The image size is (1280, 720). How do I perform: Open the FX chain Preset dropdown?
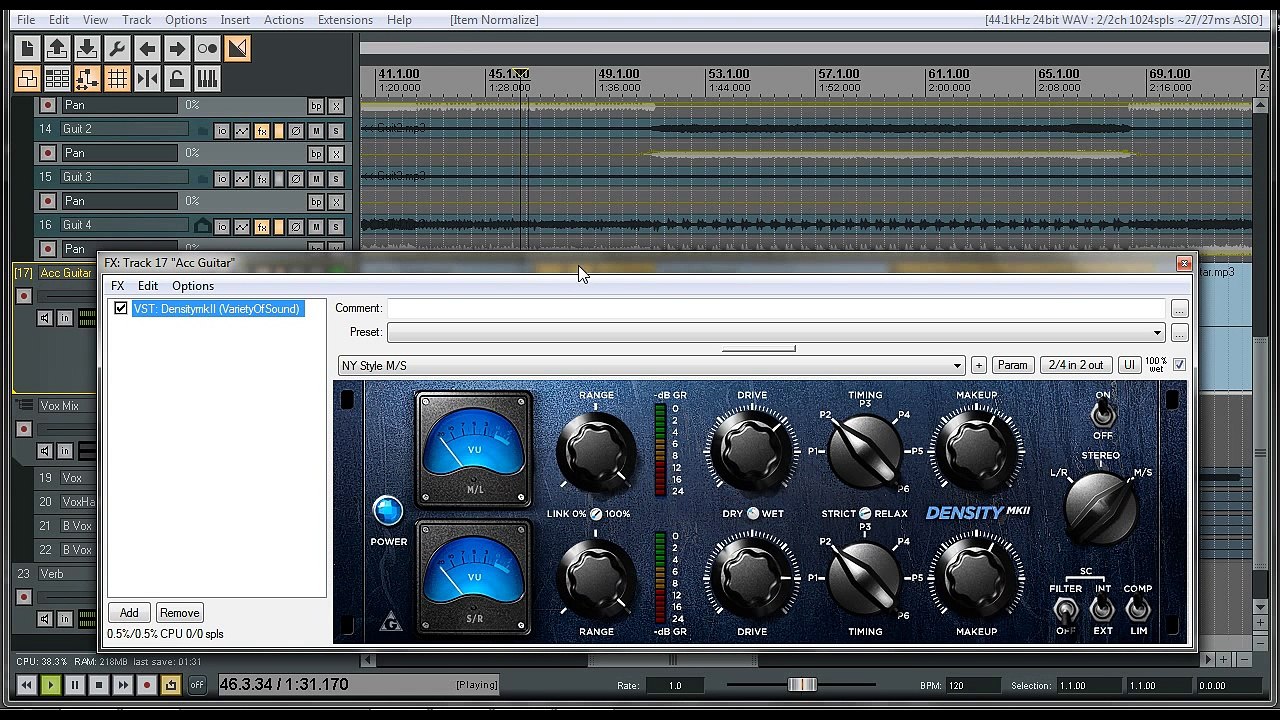[776, 333]
